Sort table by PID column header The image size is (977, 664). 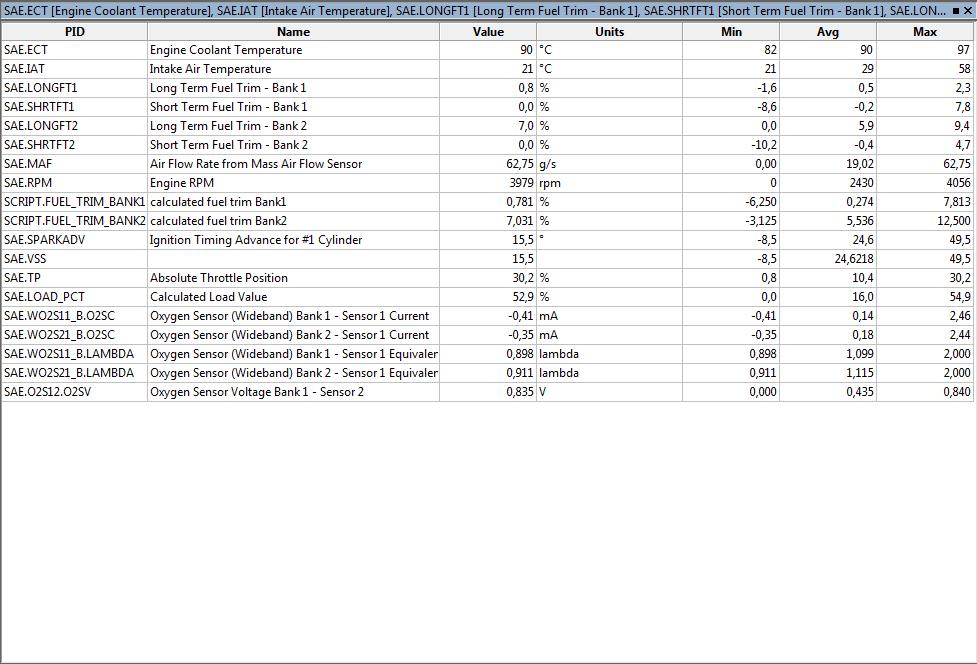[x=75, y=32]
